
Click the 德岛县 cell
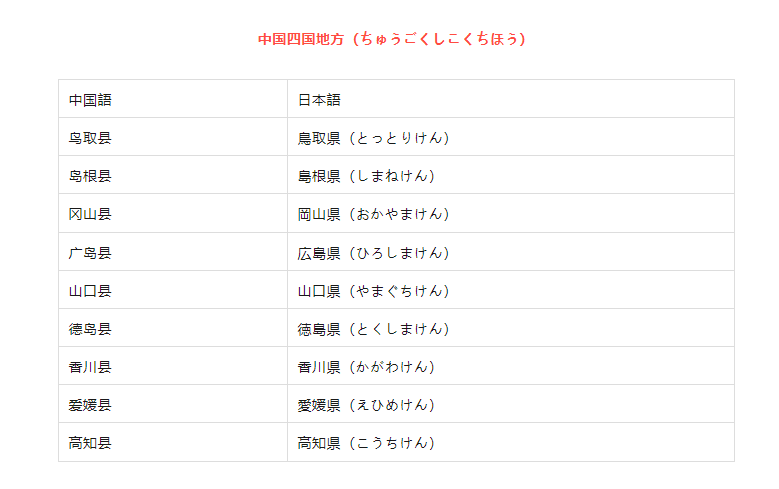pyautogui.click(x=173, y=328)
